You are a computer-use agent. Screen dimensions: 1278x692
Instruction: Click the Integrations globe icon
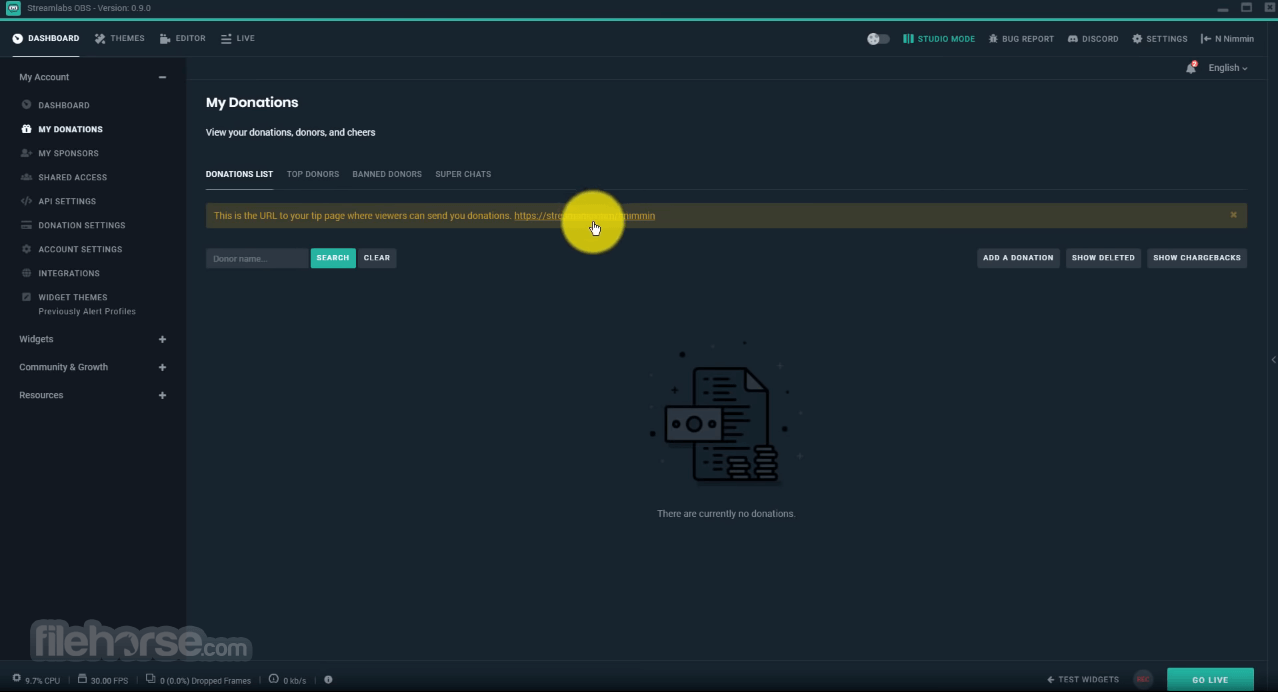(27, 273)
